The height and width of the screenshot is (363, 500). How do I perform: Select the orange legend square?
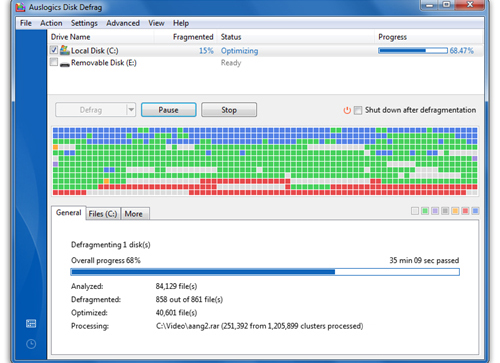[x=455, y=211]
